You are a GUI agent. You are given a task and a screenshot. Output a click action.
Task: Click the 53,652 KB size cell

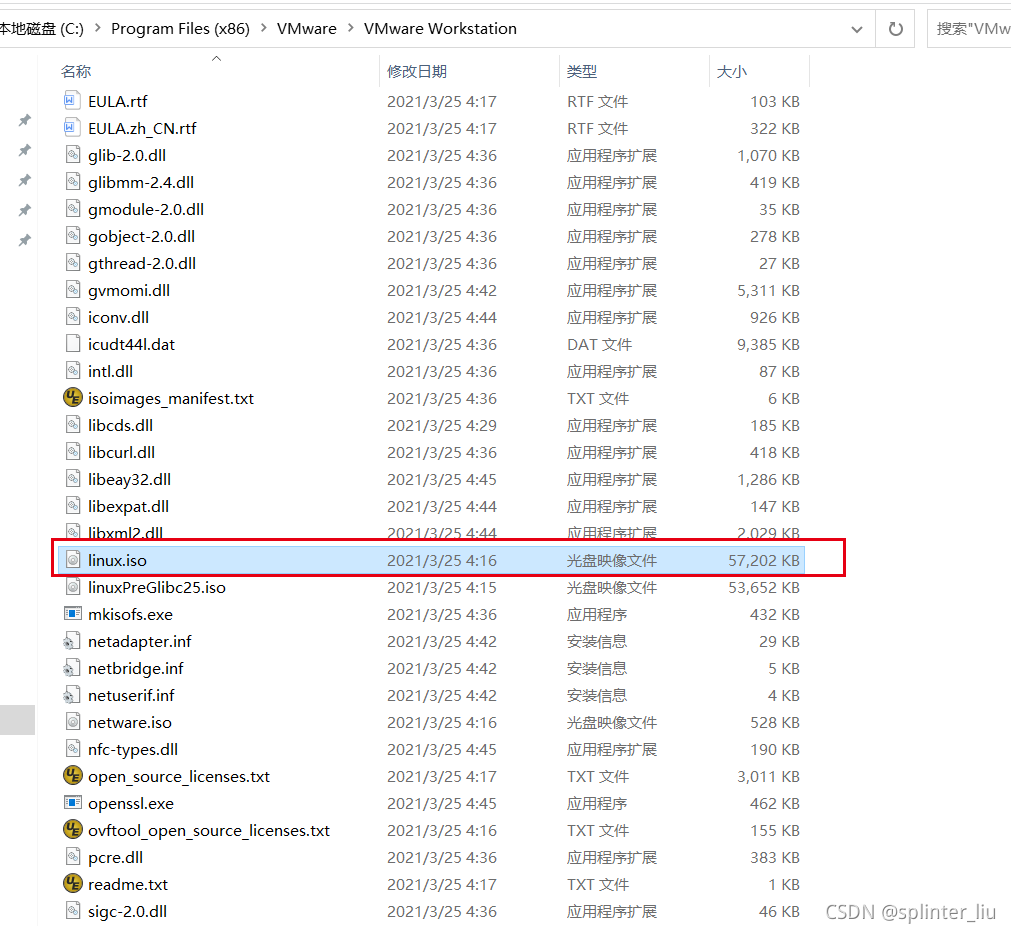point(764,587)
